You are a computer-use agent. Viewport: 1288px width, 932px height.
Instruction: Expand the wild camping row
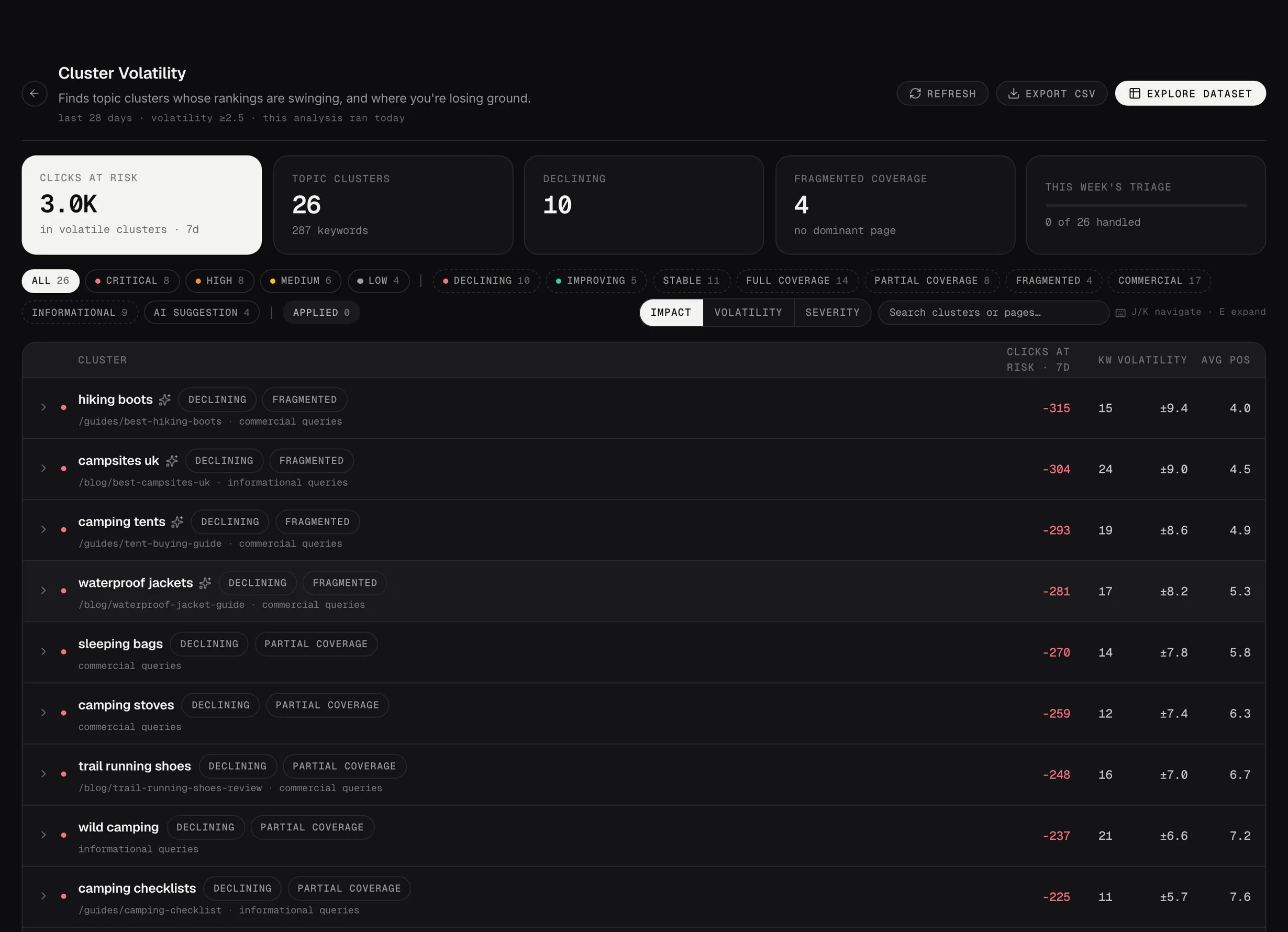point(43,835)
